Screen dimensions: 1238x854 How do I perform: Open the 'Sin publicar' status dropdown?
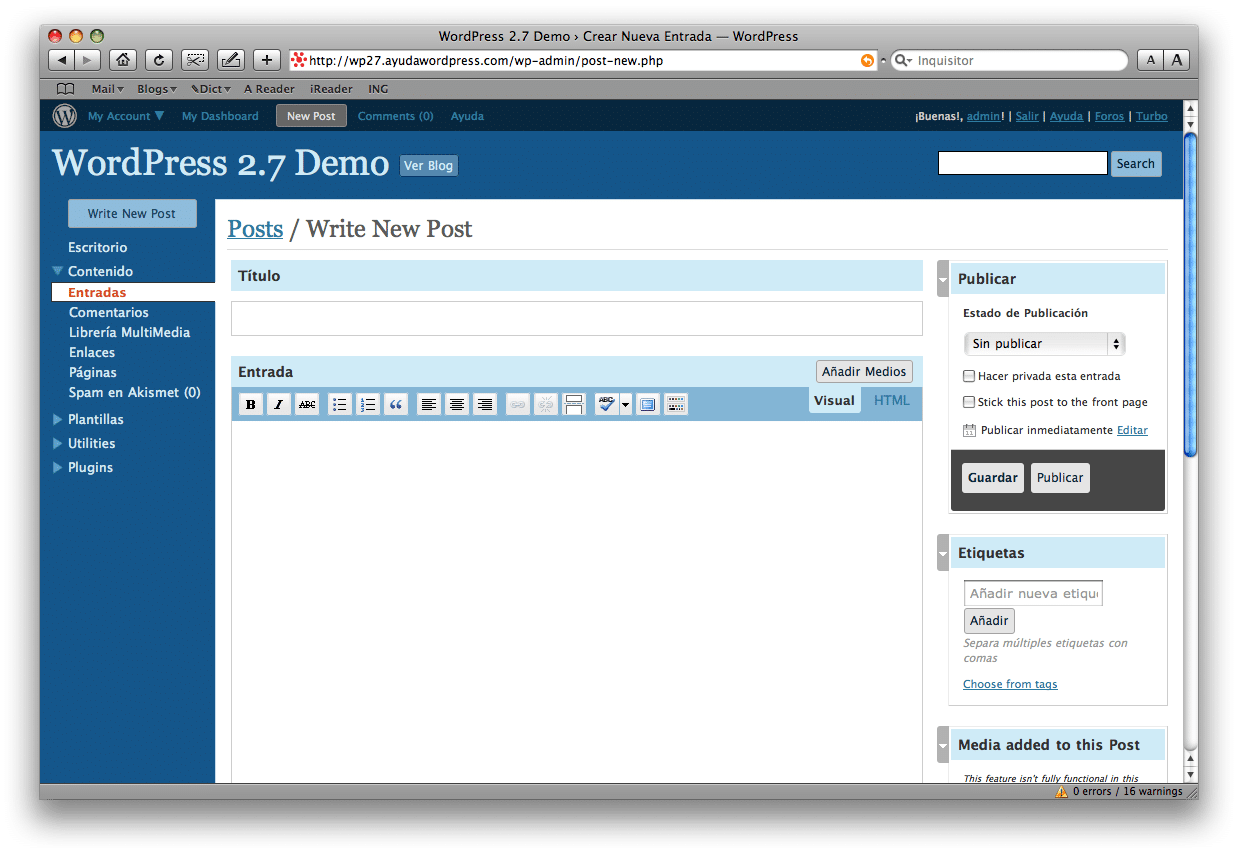1044,344
